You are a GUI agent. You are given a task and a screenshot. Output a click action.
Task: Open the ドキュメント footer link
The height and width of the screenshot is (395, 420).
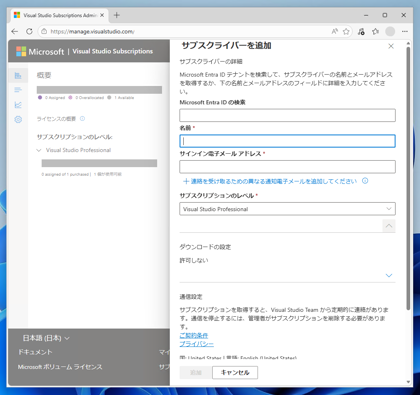point(35,352)
